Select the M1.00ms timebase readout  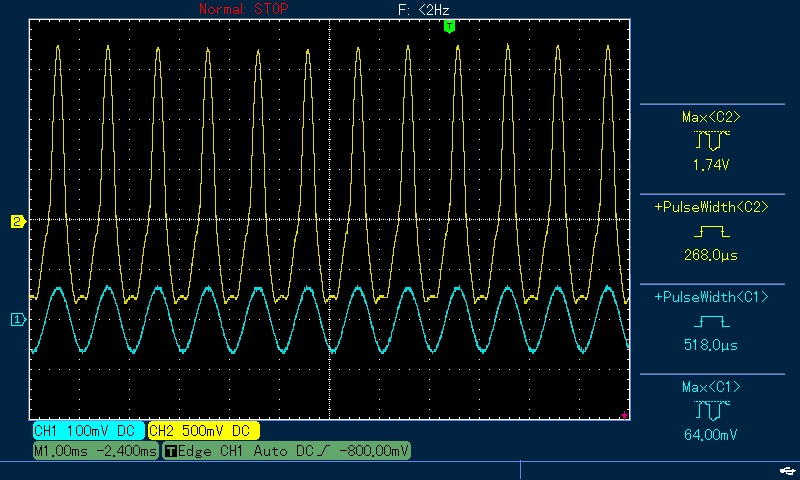tap(59, 451)
